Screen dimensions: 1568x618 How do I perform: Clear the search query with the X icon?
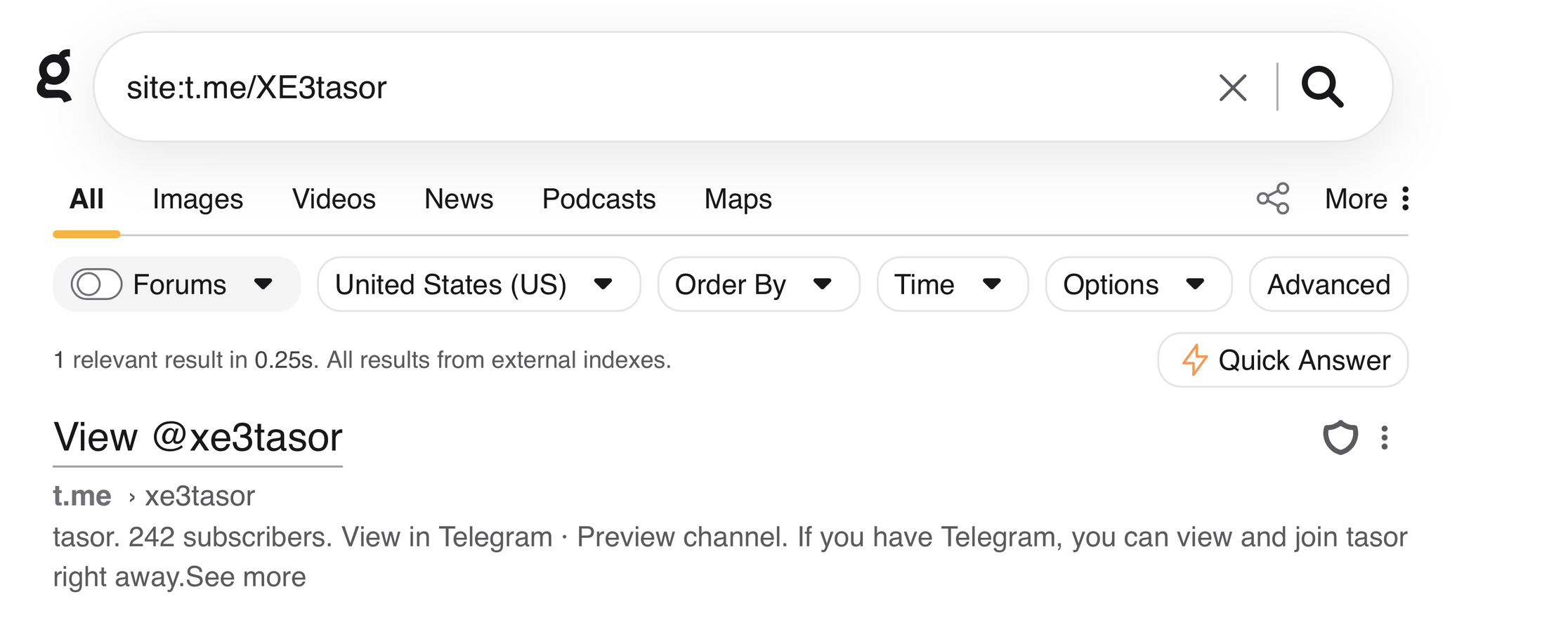1233,88
